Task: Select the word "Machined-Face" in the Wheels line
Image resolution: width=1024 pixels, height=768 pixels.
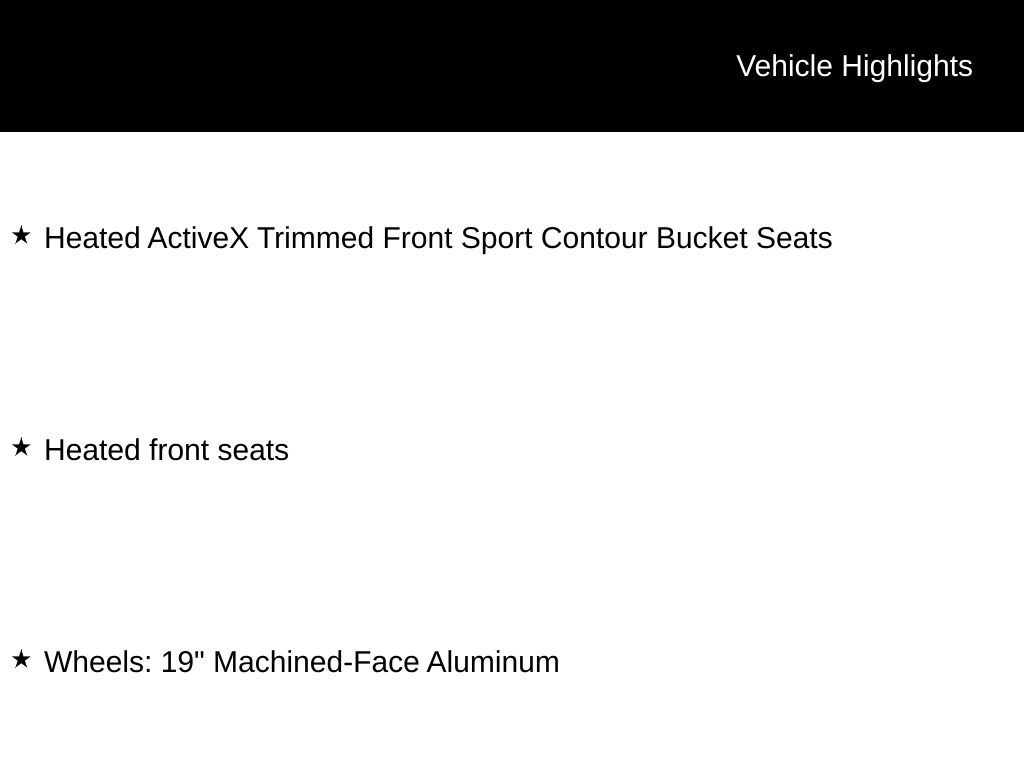Action: [x=316, y=662]
